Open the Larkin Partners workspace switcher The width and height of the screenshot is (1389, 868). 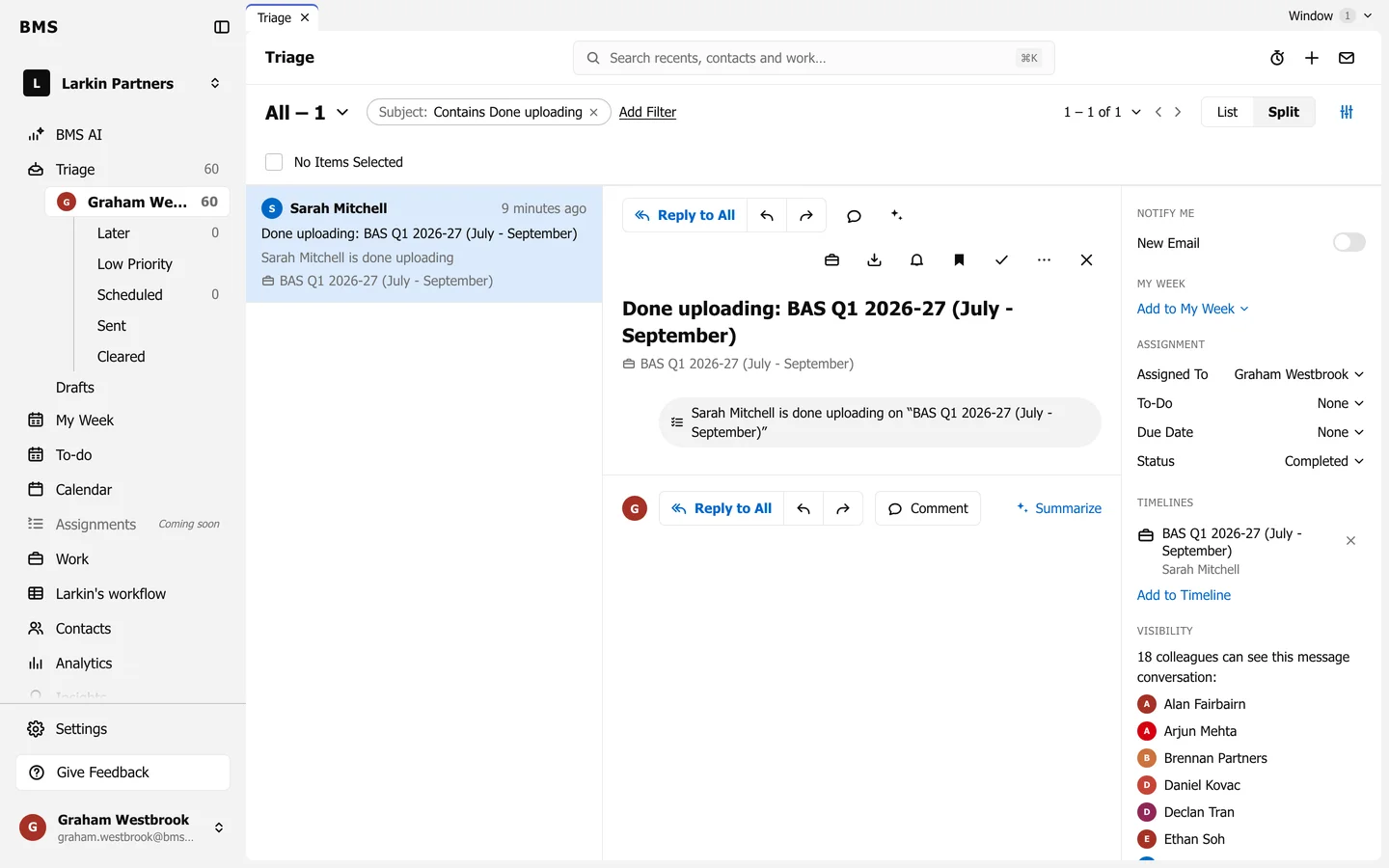pyautogui.click(x=123, y=84)
